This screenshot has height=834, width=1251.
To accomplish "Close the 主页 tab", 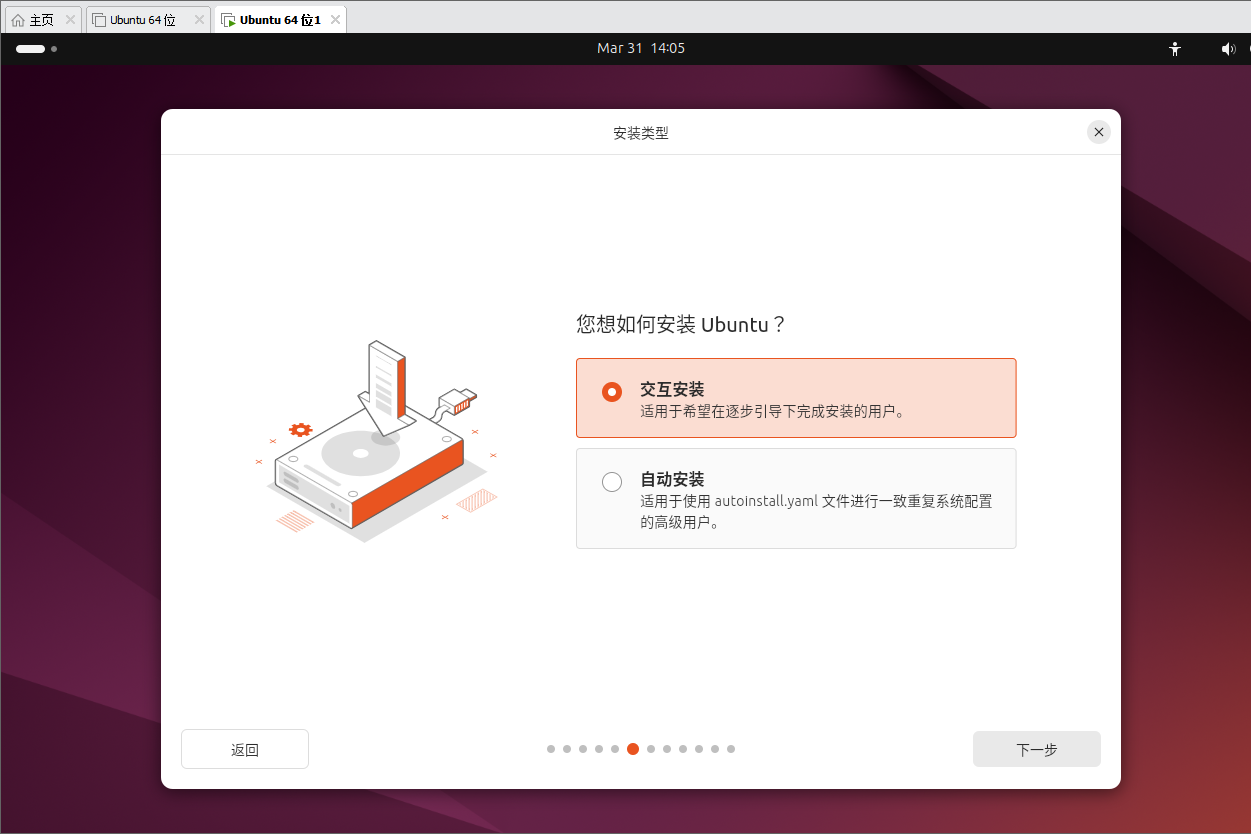I will coord(70,20).
